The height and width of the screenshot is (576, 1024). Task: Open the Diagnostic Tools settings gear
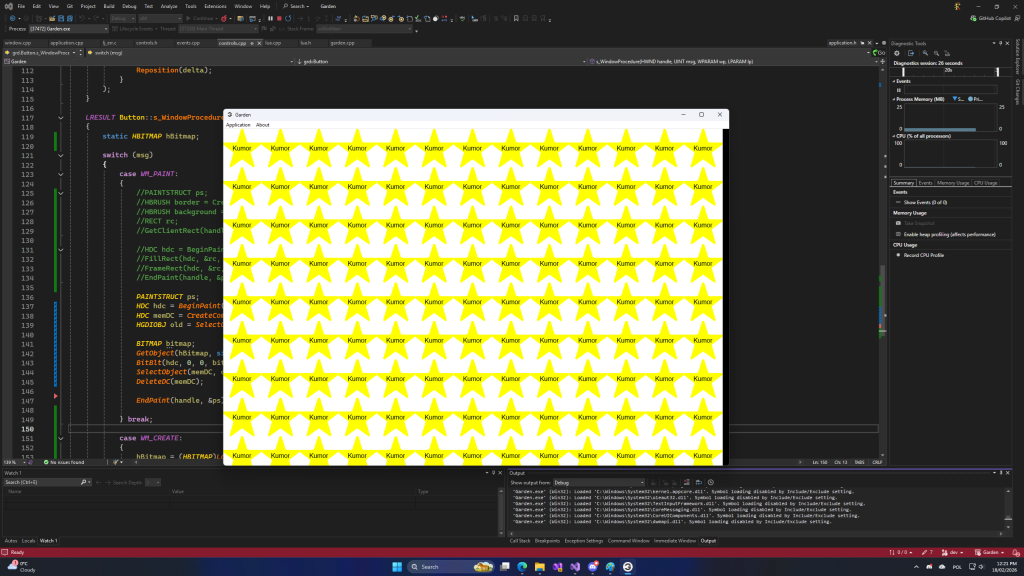[x=896, y=53]
